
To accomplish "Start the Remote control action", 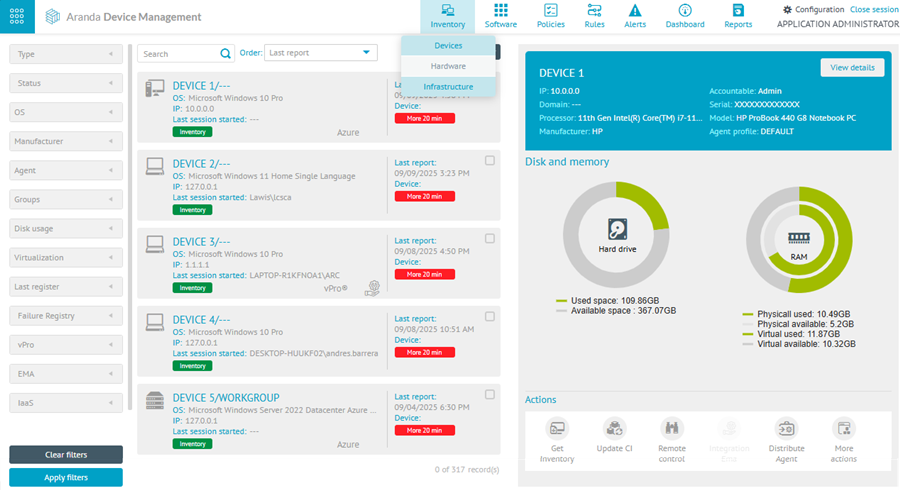I will 672,429.
